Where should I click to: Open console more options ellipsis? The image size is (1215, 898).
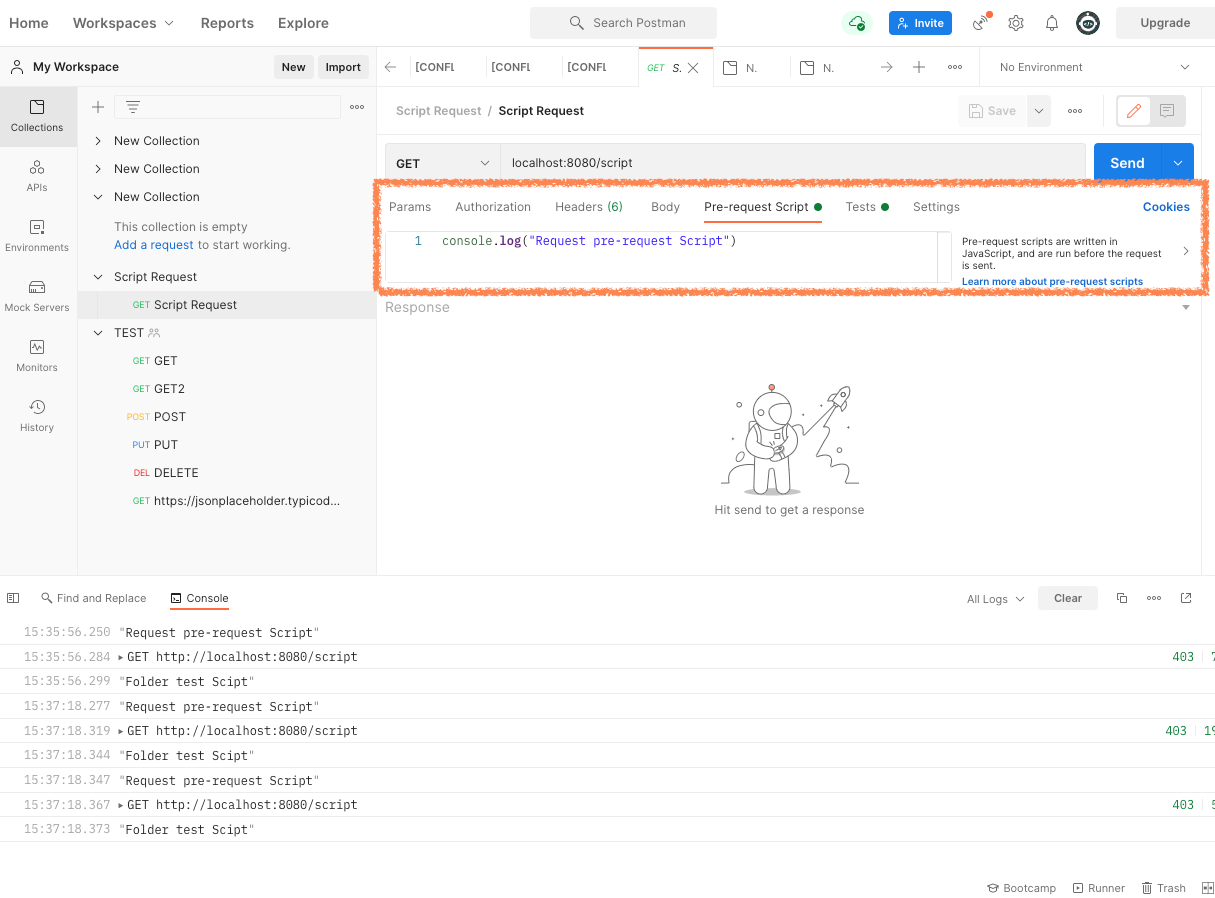coord(1154,598)
